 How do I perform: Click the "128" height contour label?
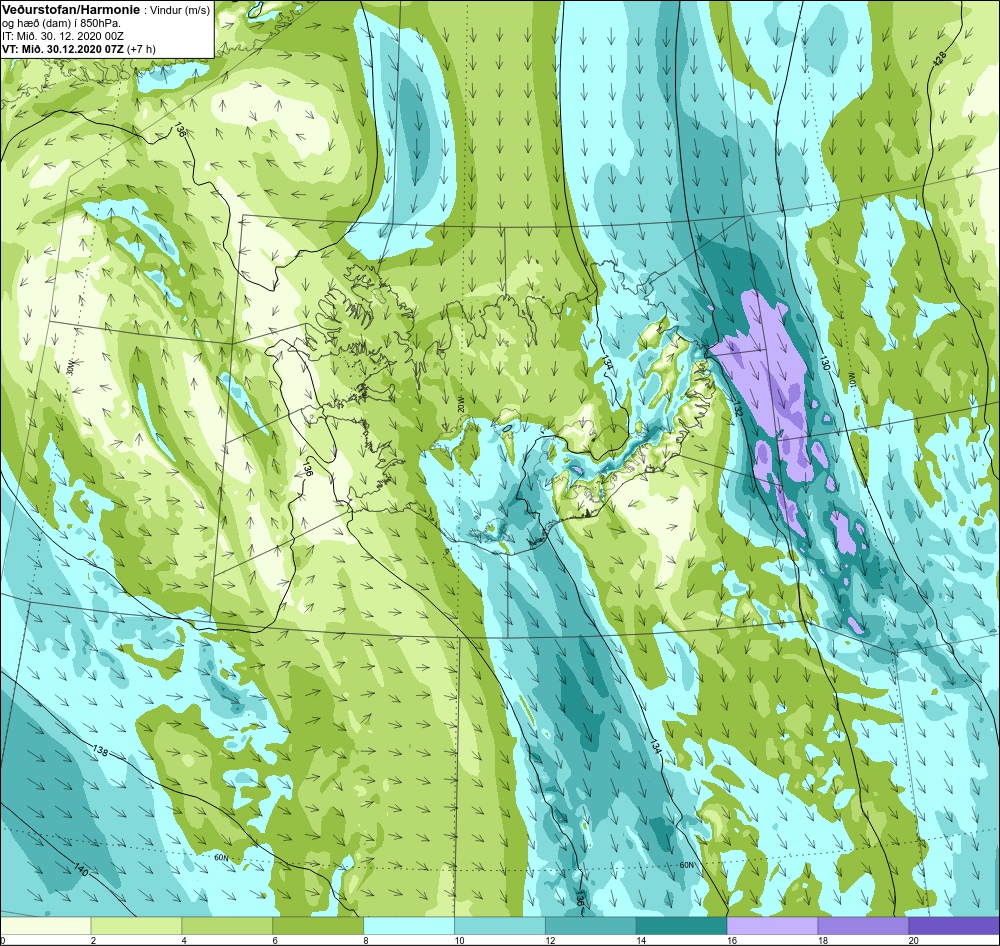[x=939, y=59]
